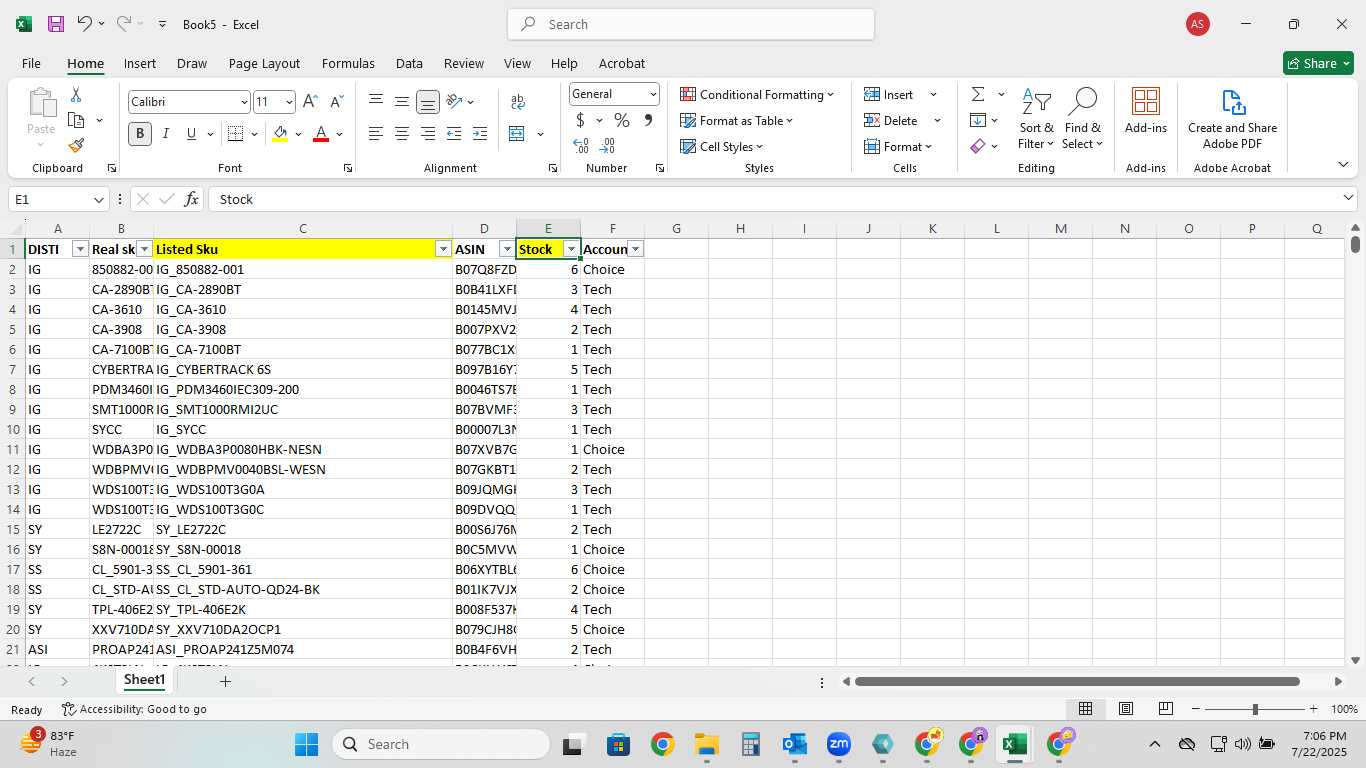
Task: Save the workbook using the Save icon
Action: 56,24
